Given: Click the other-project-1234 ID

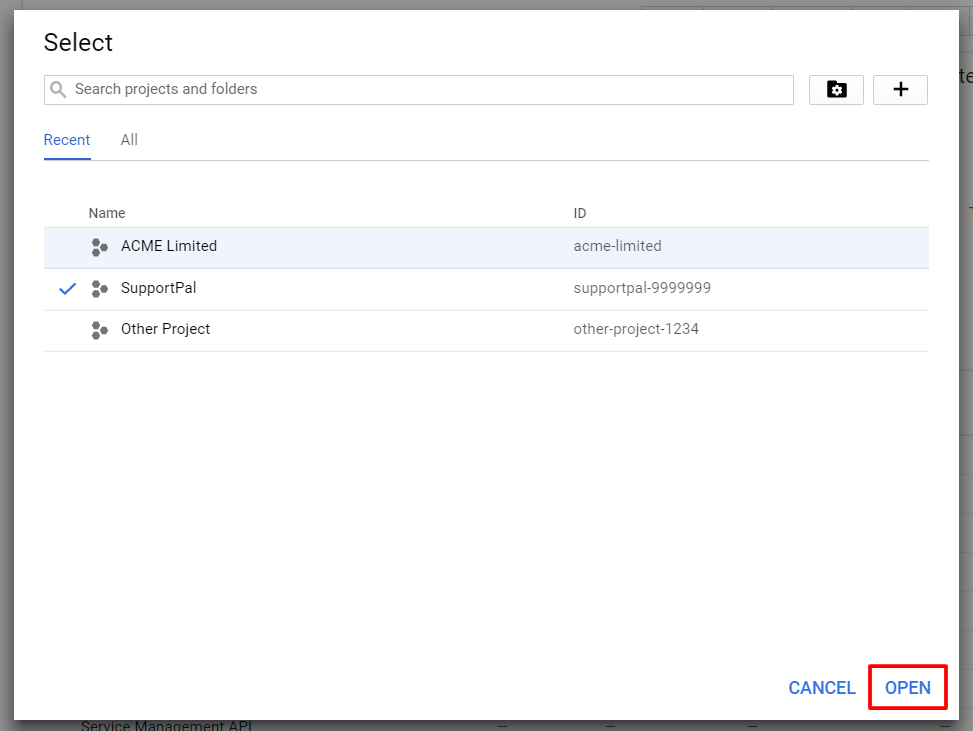Looking at the screenshot, I should (x=636, y=329).
